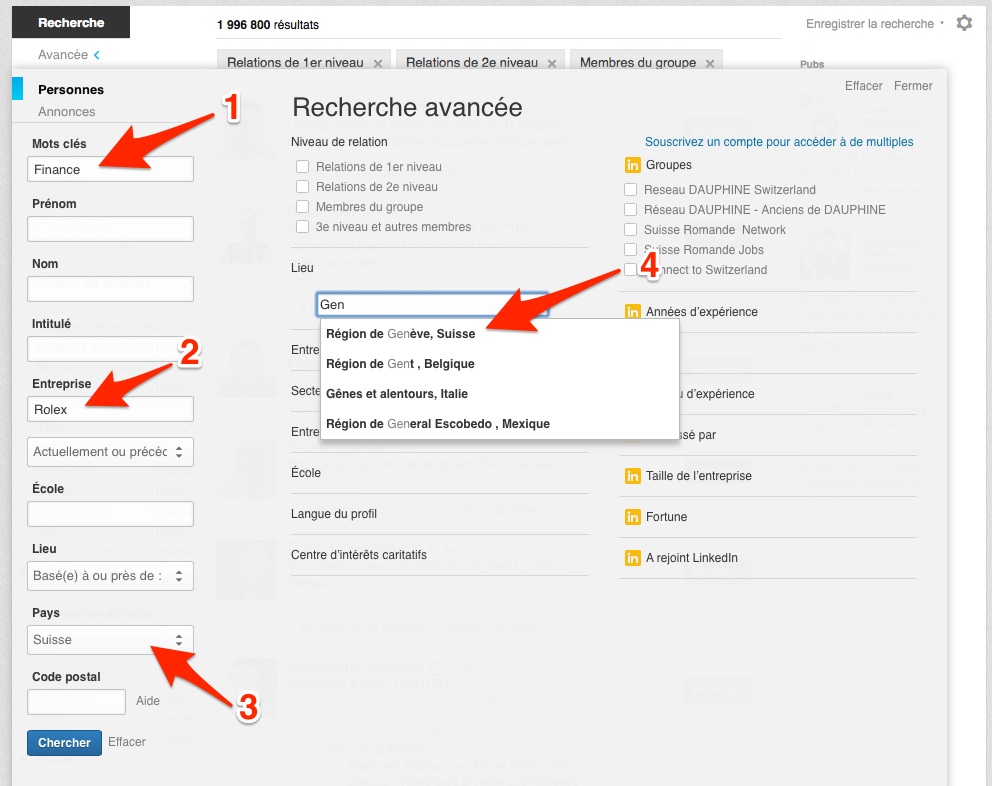Remove the Relations de 1er niveau filter tag
Screen dimensions: 992x786
pyautogui.click(x=378, y=63)
